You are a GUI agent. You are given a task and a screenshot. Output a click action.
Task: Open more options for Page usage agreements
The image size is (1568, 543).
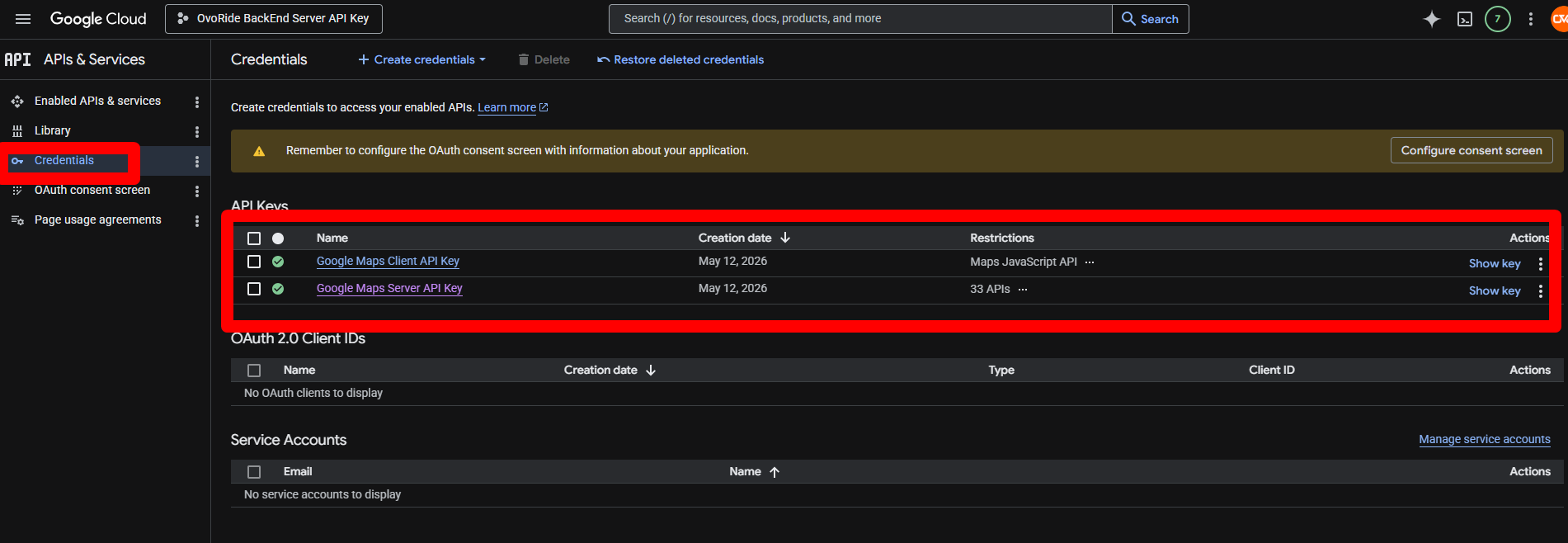coord(196,221)
